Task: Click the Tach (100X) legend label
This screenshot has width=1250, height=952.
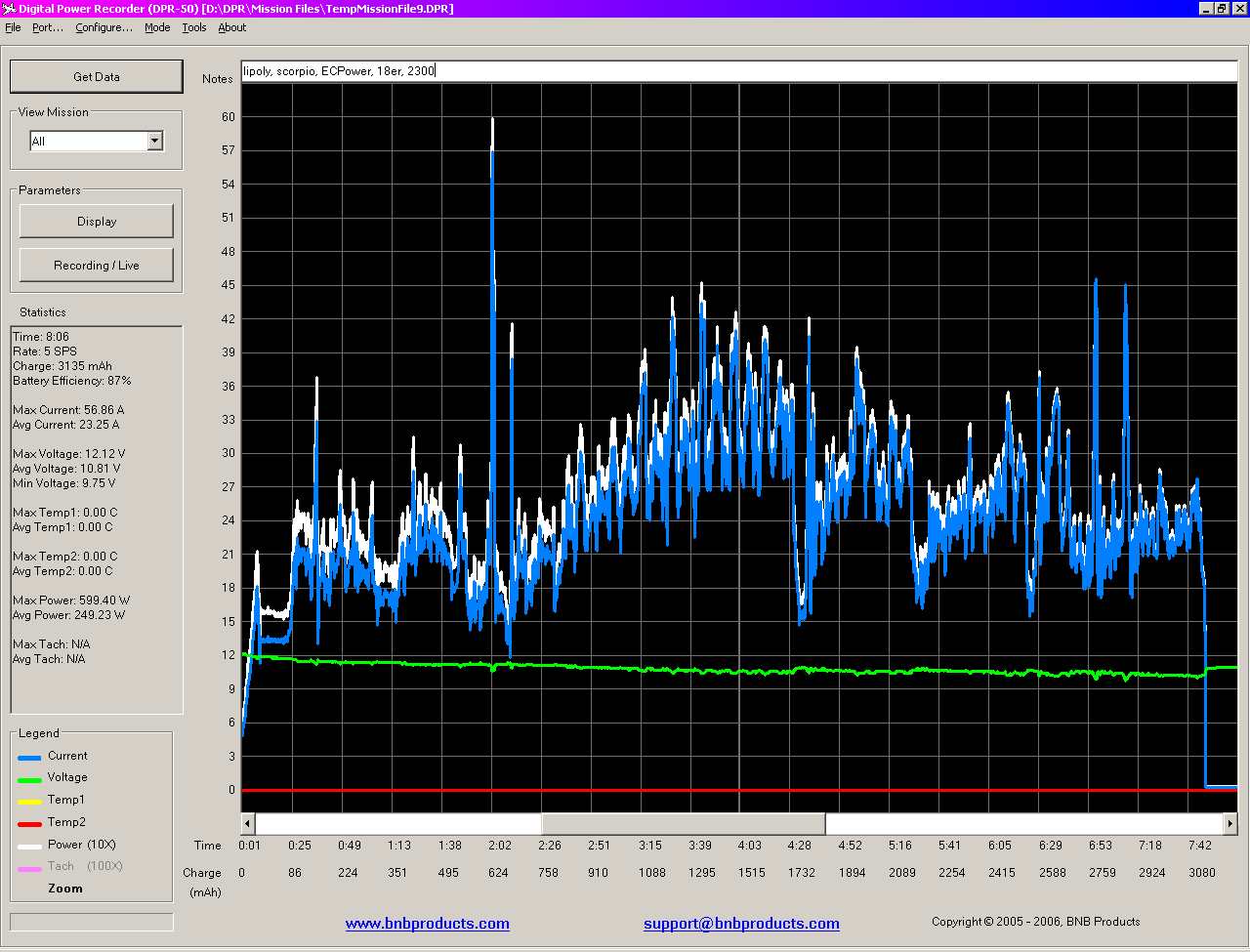Action: pyautogui.click(x=85, y=865)
